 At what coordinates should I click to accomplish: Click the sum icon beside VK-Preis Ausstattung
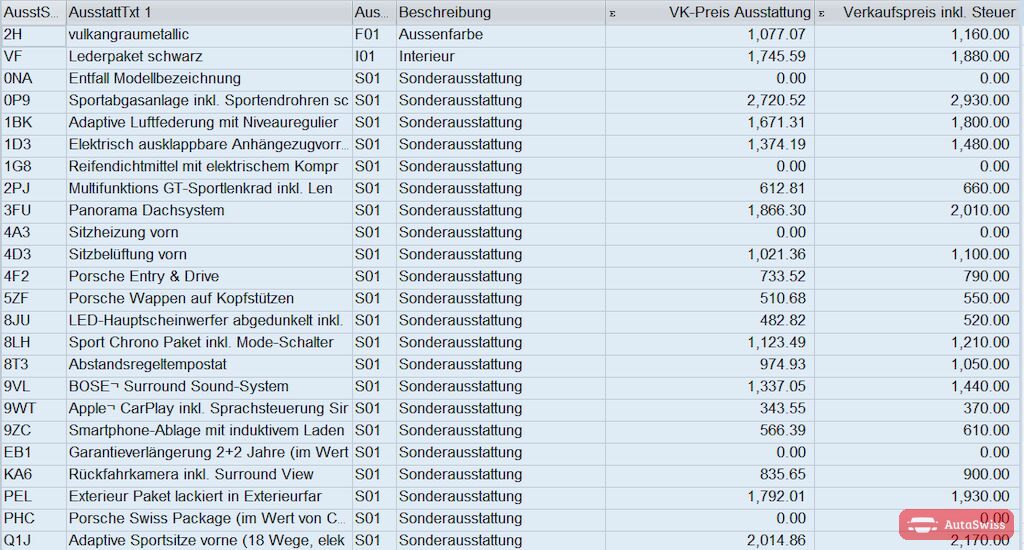[x=613, y=13]
